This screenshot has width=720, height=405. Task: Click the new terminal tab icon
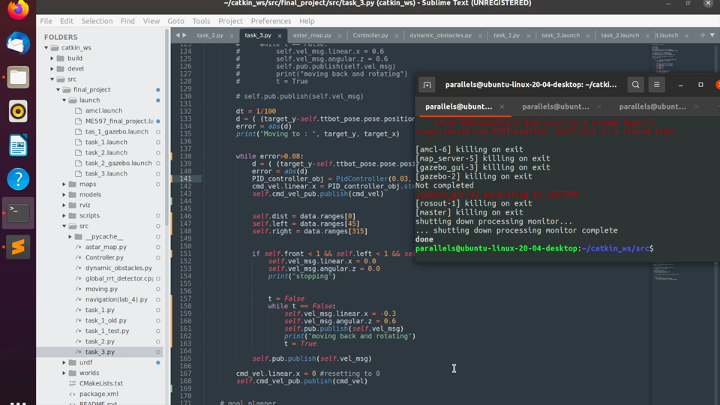[x=427, y=85]
